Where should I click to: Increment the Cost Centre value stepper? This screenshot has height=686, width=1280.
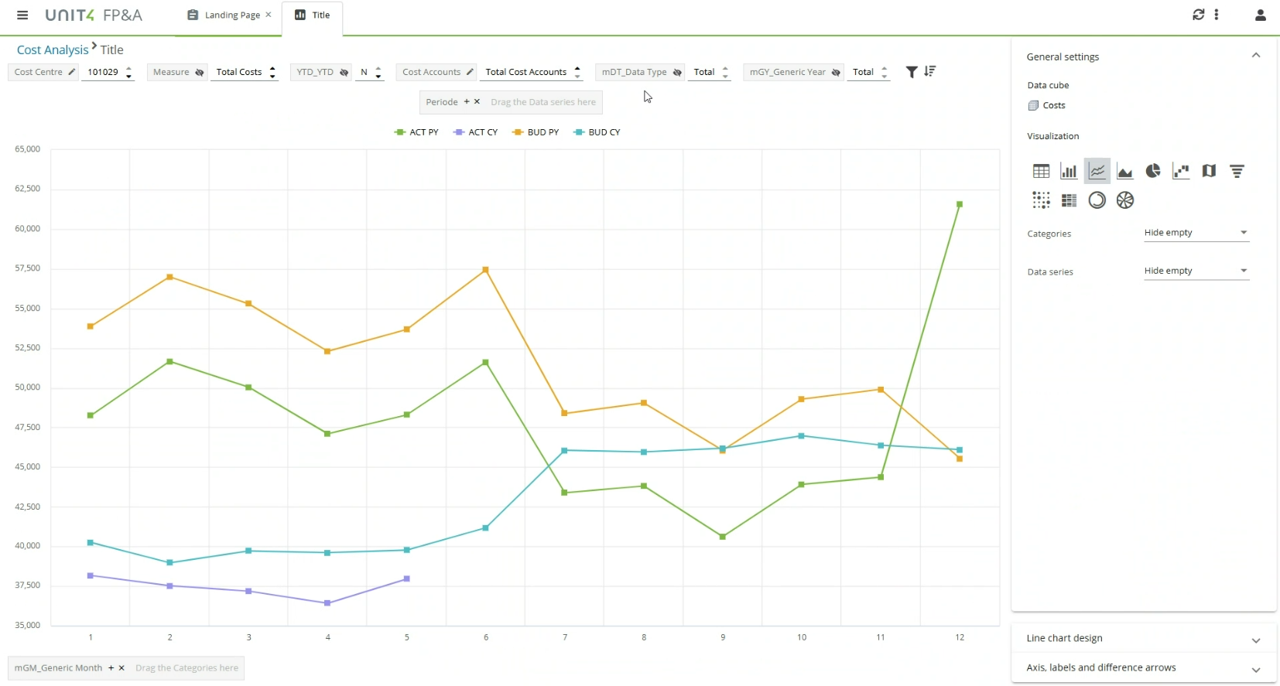[128, 68]
